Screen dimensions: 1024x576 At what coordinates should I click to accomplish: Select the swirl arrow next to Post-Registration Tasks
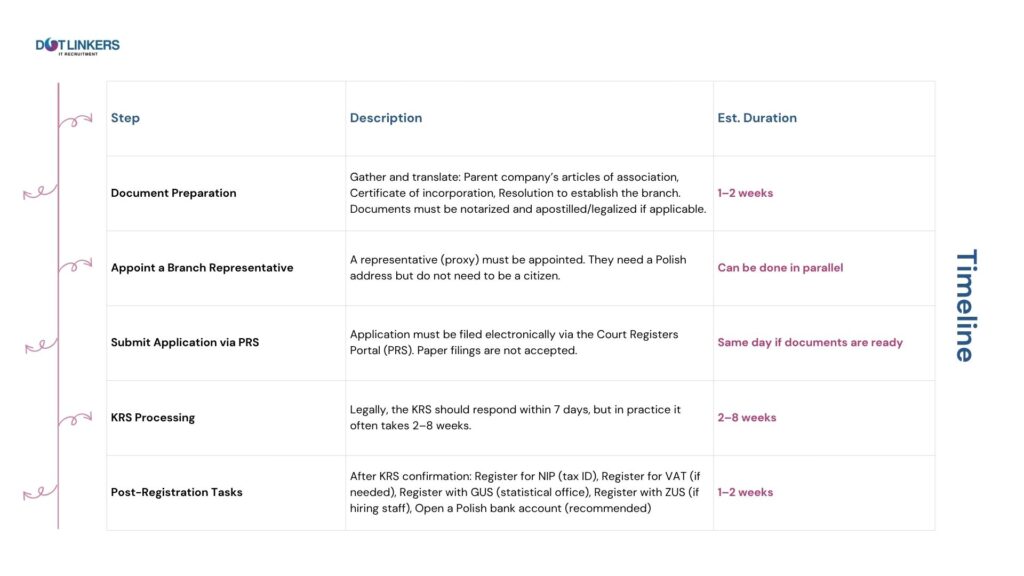[41, 492]
